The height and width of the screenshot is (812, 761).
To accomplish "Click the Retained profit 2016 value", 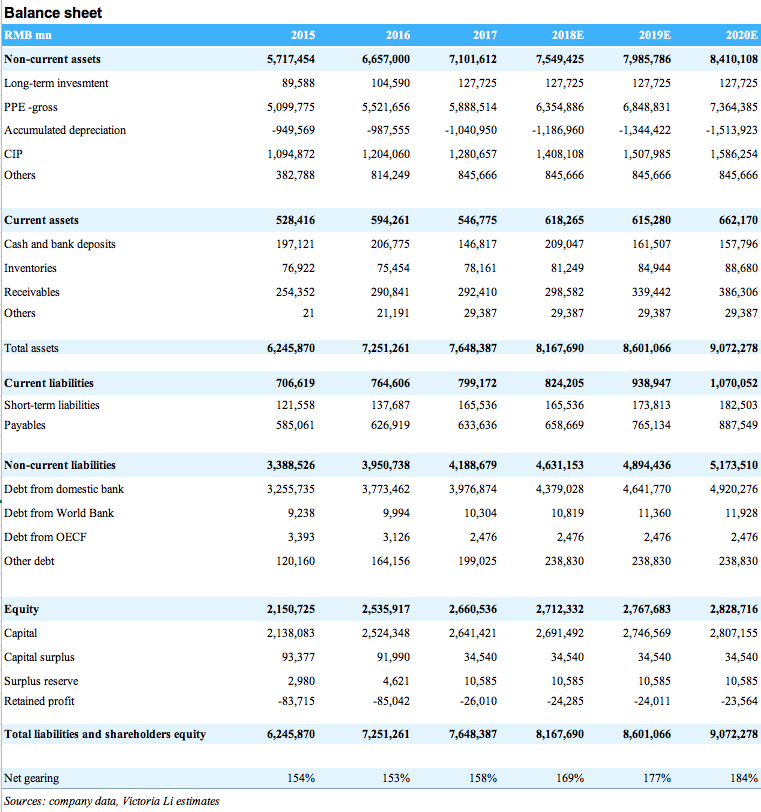I will tap(389, 701).
